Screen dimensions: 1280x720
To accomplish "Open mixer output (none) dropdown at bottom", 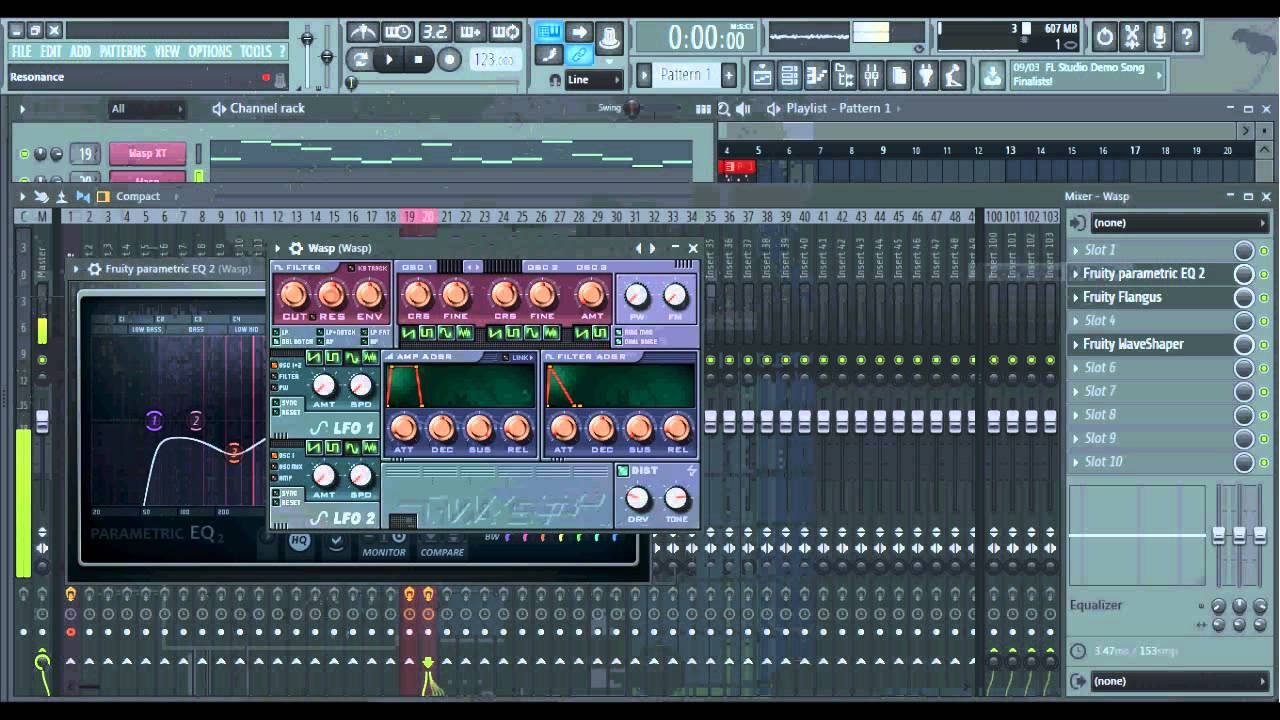I will click(x=1178, y=681).
